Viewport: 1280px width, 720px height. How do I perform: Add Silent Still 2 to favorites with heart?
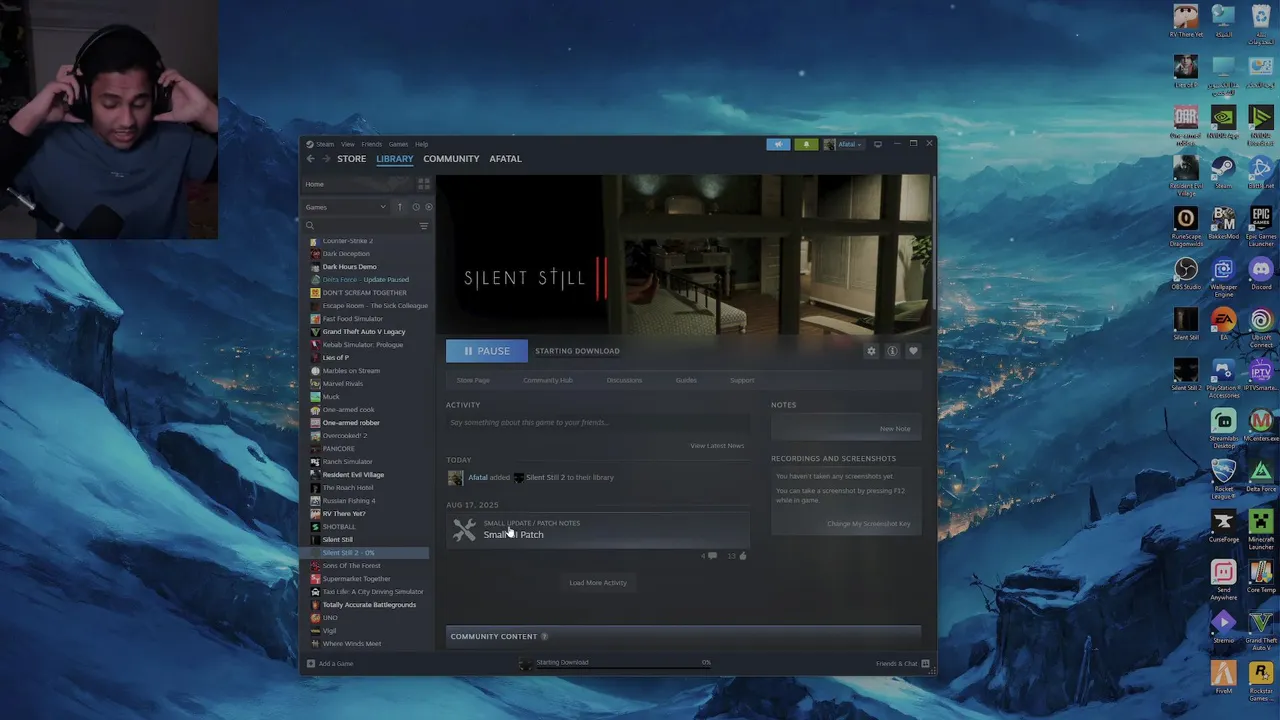point(913,351)
